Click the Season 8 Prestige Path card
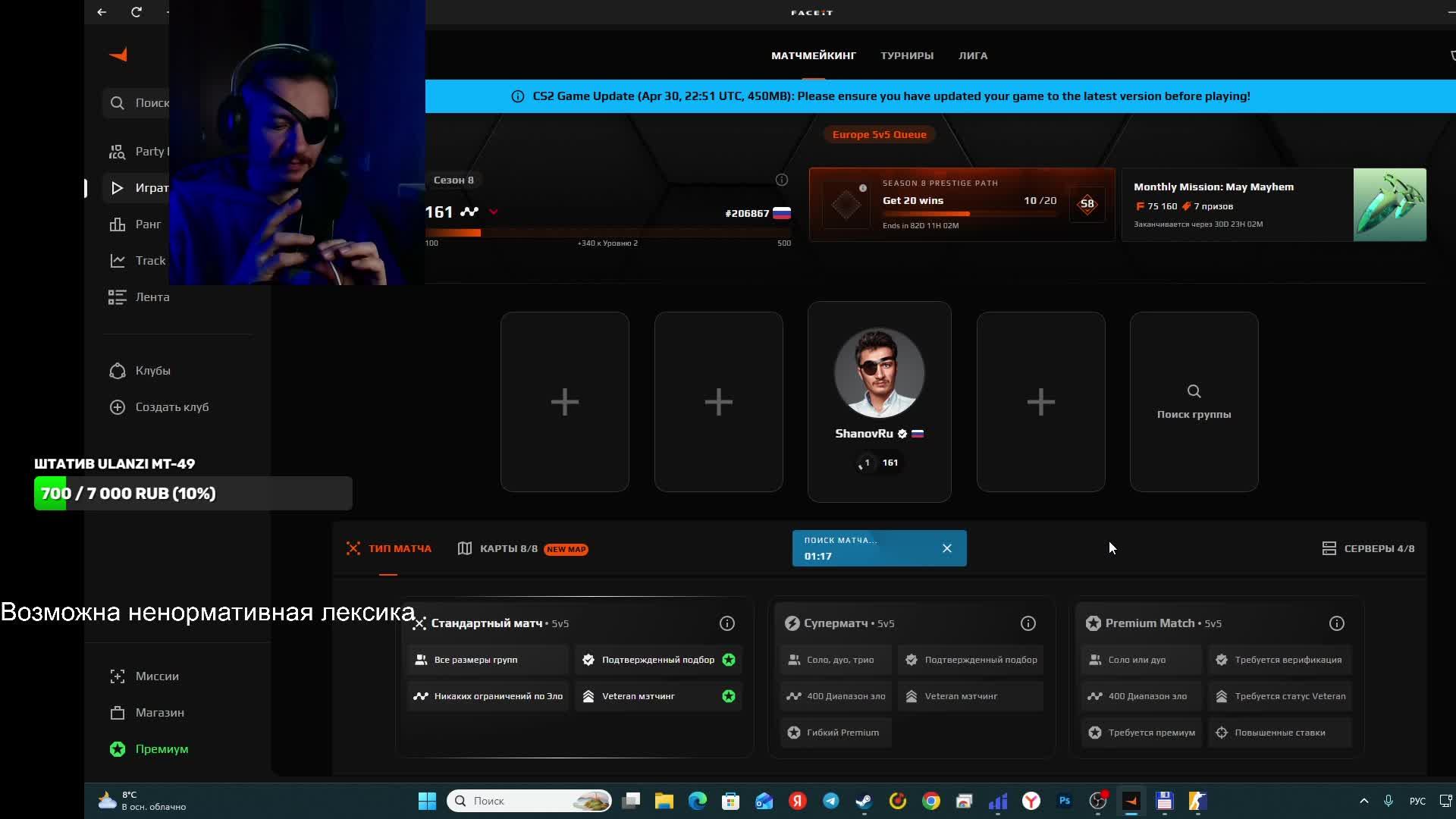Image resolution: width=1456 pixels, height=819 pixels. click(x=962, y=205)
